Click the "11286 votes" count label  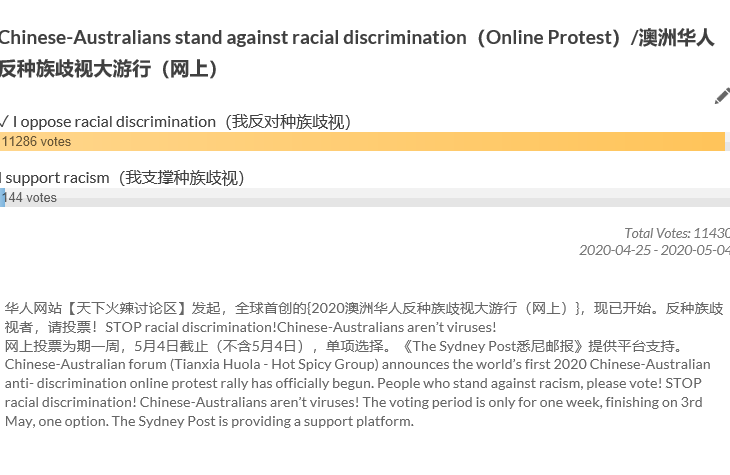point(37,142)
